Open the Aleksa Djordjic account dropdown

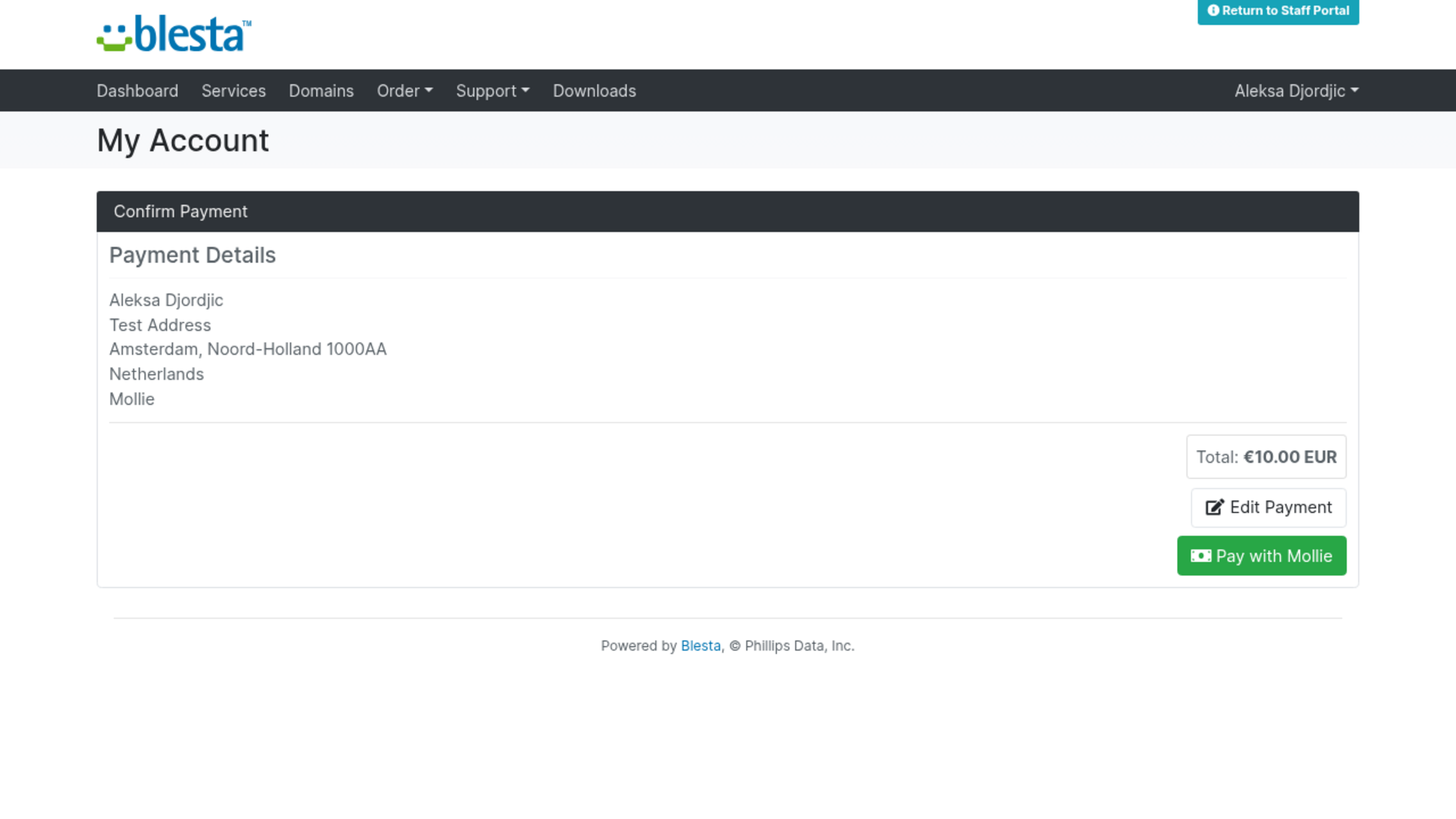click(x=1297, y=91)
